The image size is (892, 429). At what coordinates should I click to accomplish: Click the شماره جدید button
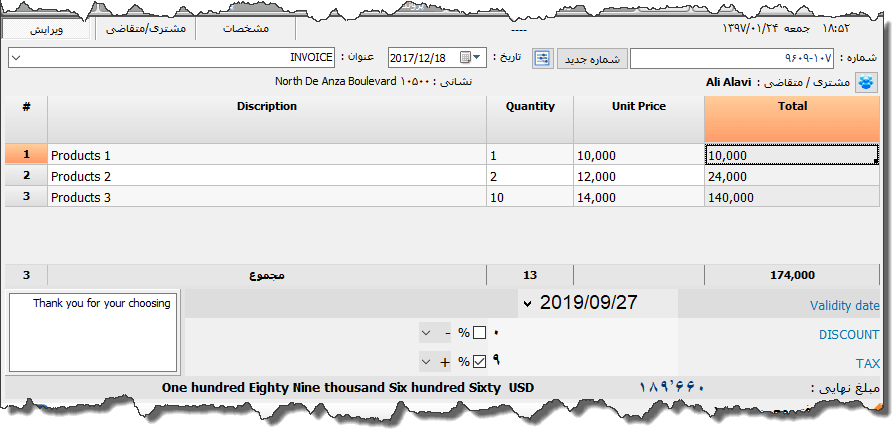(592, 59)
